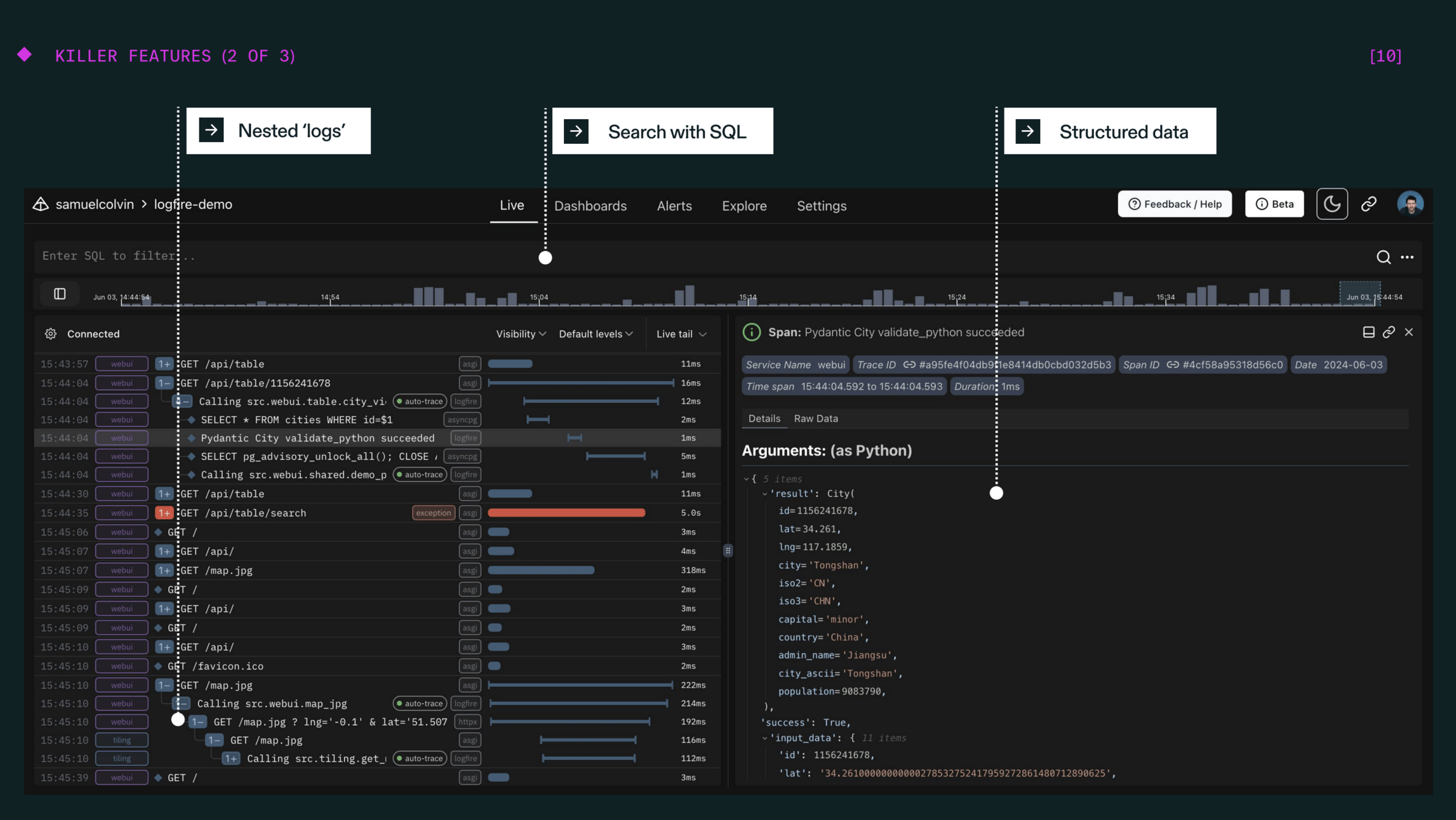The width and height of the screenshot is (1456, 820).
Task: Click the search magnifier icon
Action: (1383, 257)
